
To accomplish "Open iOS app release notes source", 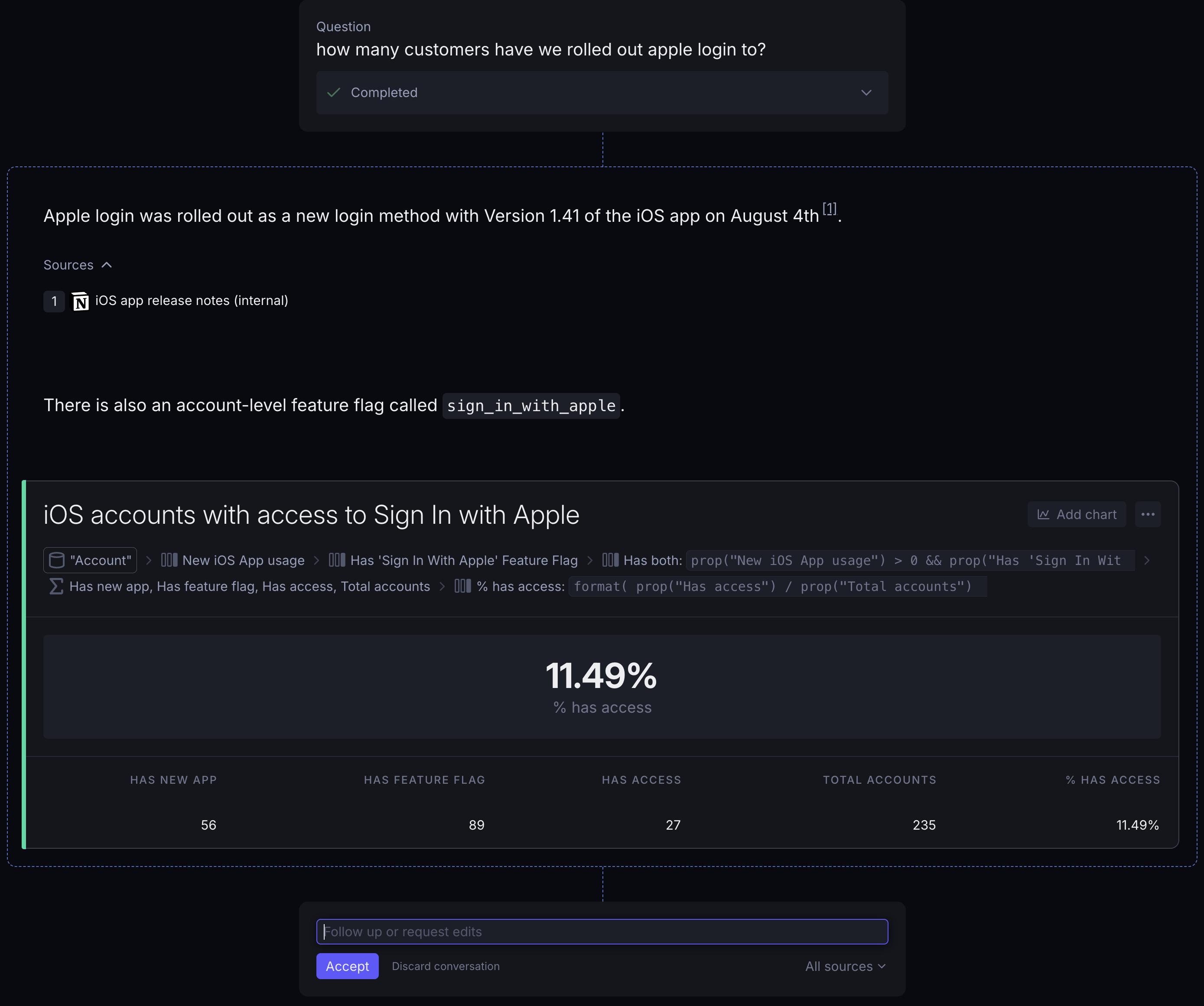I will [192, 301].
